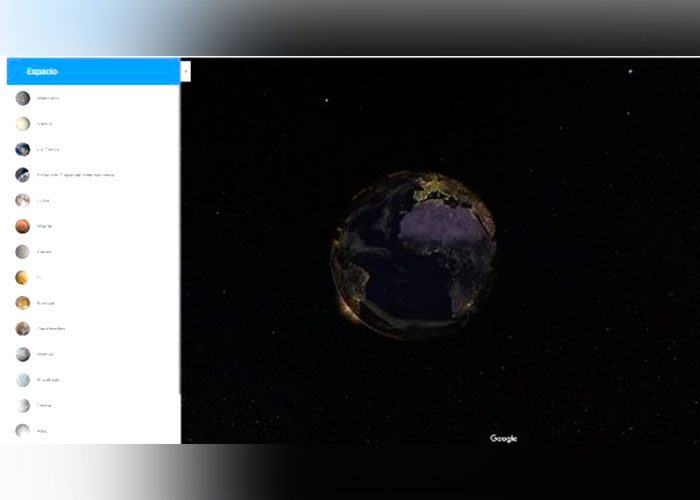The image size is (700, 500).
Task: Choose the Ganímedes moon icon
Action: point(22,329)
